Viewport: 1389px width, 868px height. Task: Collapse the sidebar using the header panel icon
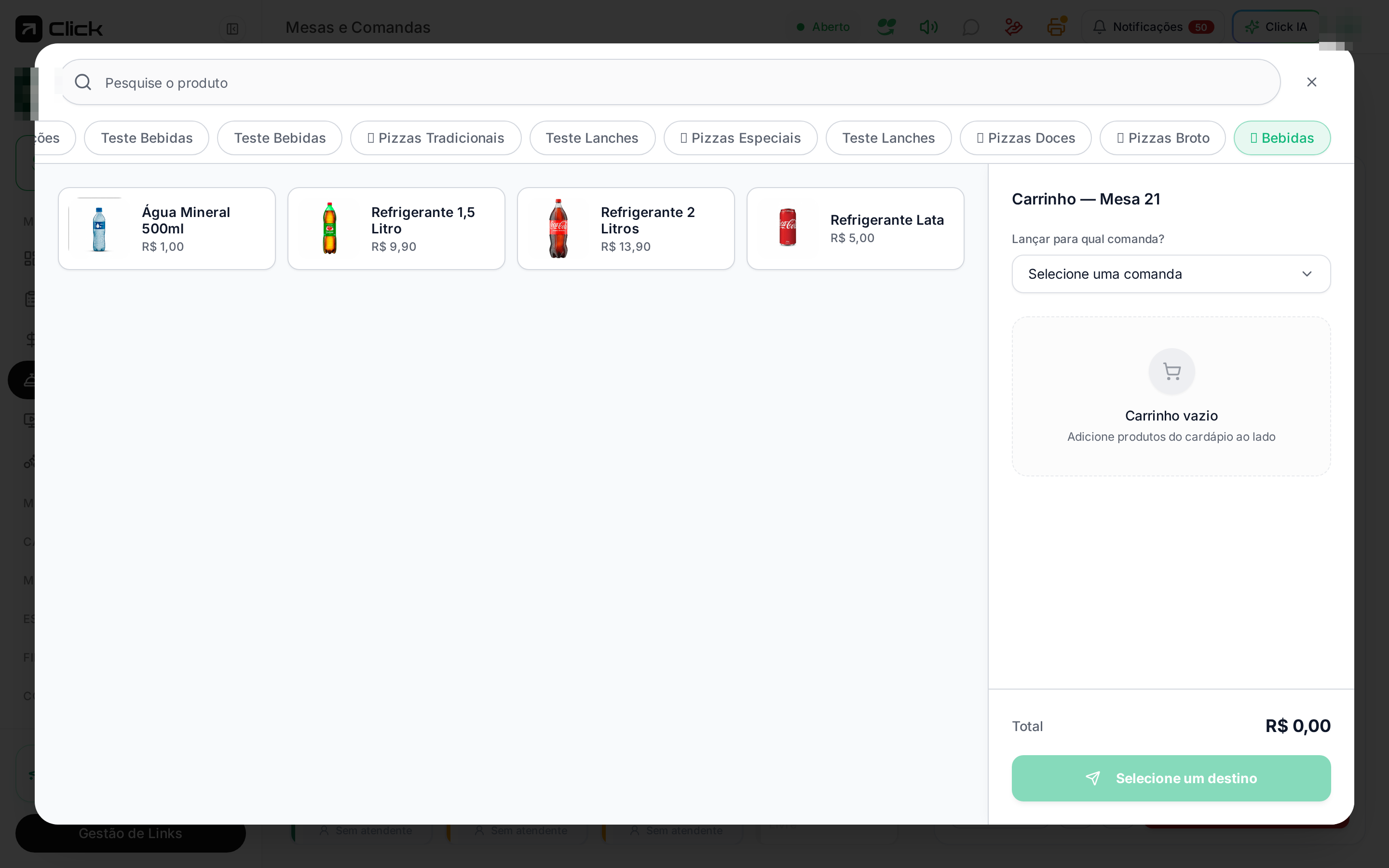232,29
